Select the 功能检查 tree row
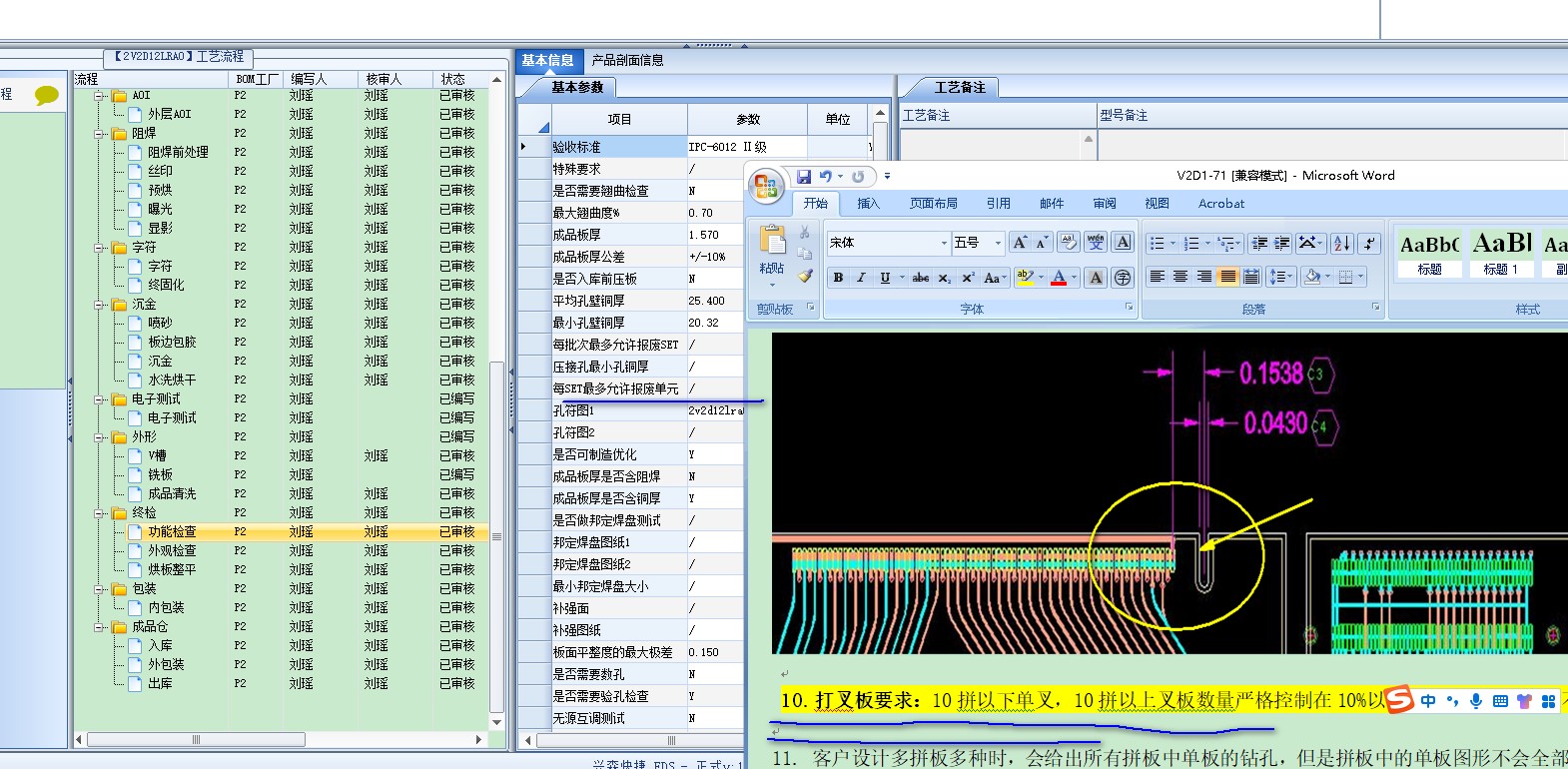The height and width of the screenshot is (769, 1568). pyautogui.click(x=283, y=532)
